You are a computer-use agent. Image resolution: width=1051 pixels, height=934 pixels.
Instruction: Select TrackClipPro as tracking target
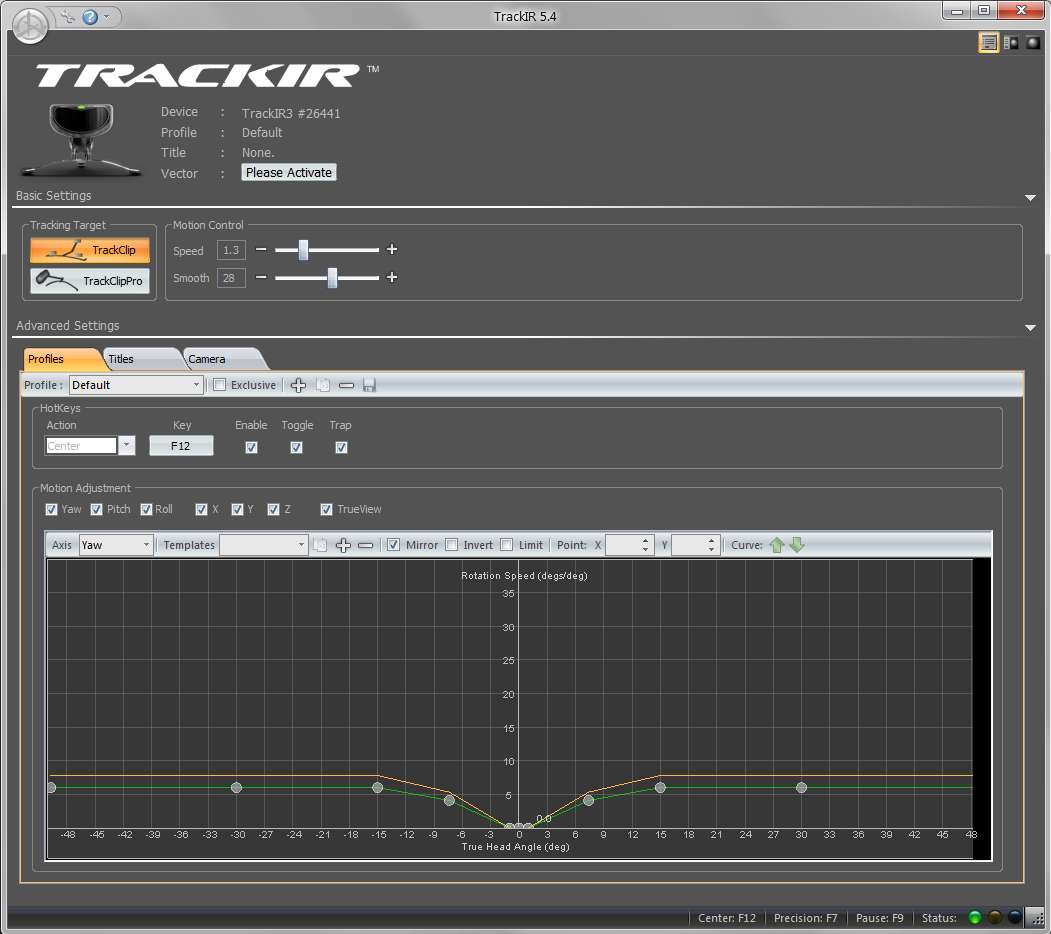90,280
